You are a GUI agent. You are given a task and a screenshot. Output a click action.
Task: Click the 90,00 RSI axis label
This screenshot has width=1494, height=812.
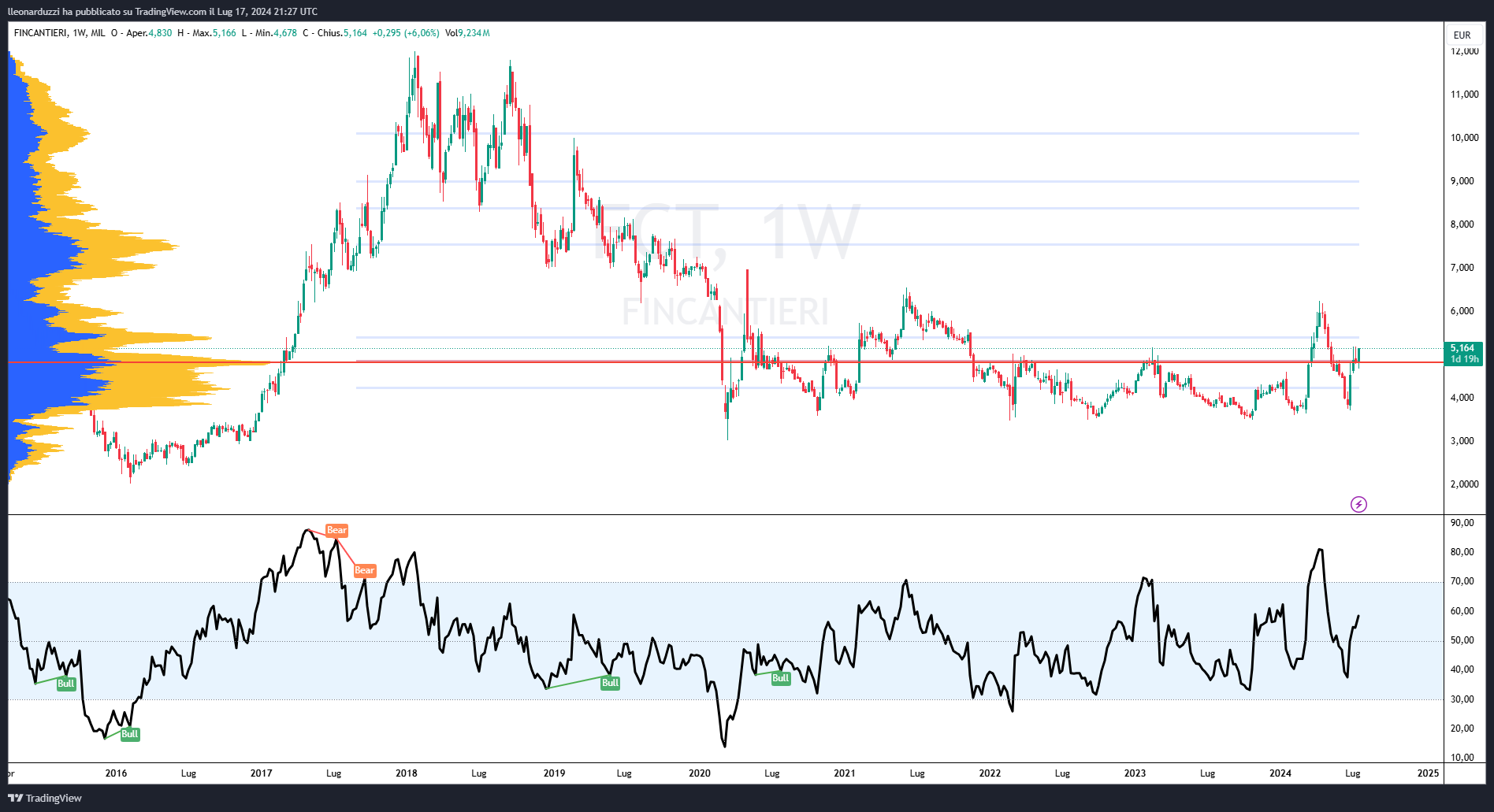[1462, 523]
